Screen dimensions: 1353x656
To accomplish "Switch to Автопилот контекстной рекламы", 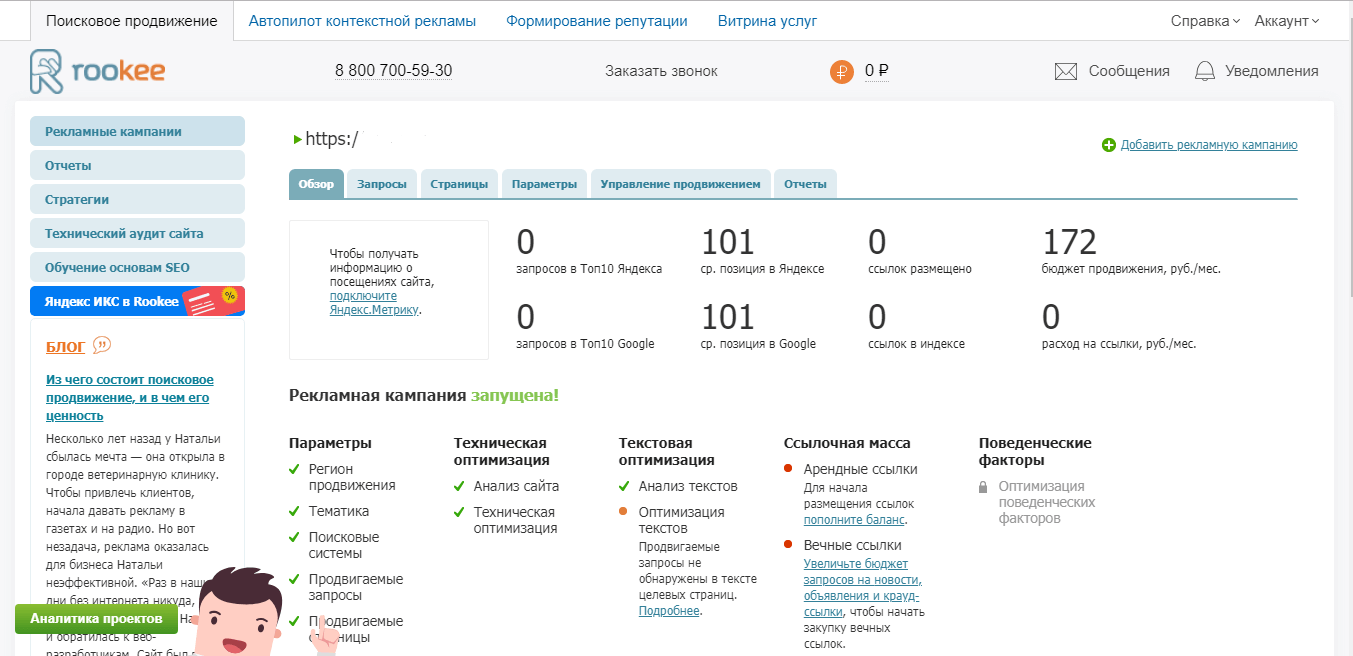I will pos(362,21).
